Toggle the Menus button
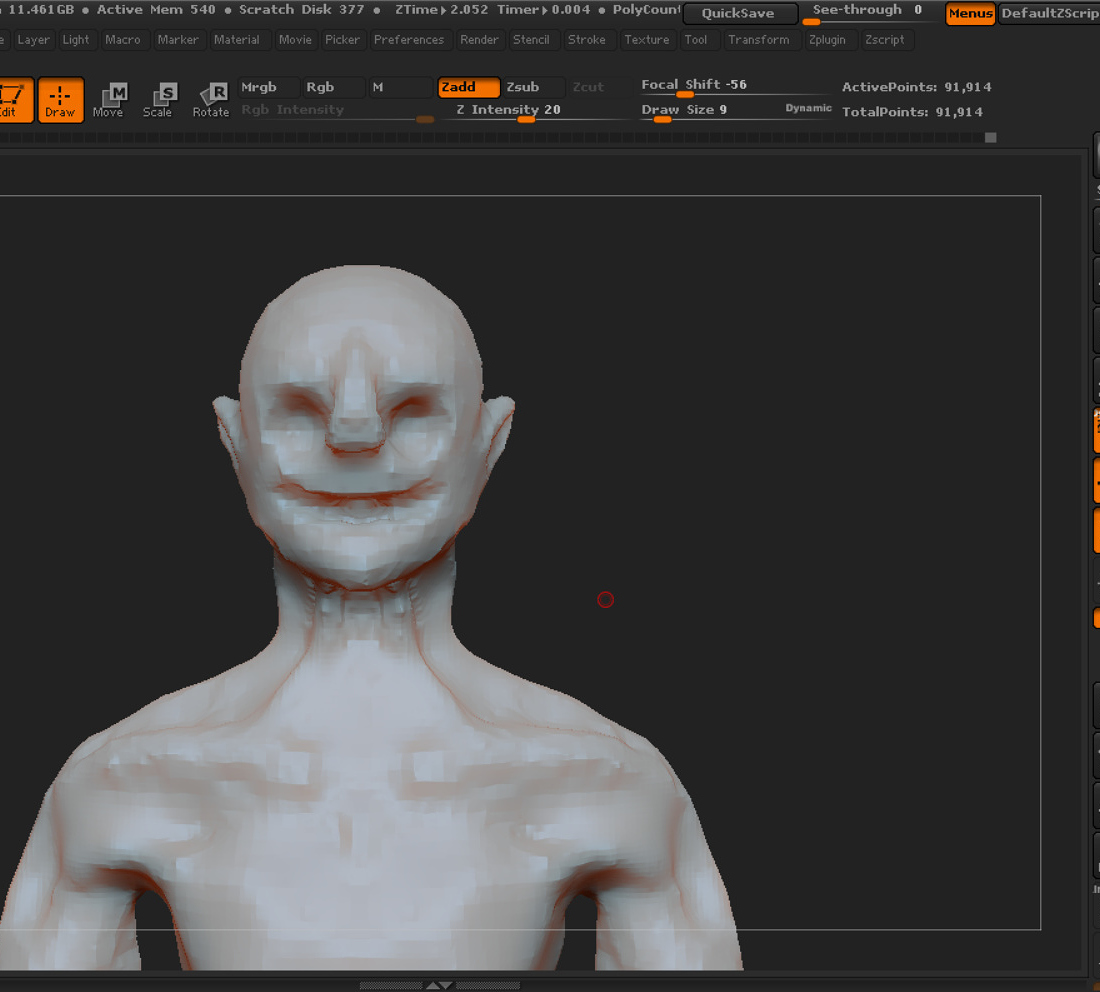Screen dimensions: 1100x992 point(970,13)
